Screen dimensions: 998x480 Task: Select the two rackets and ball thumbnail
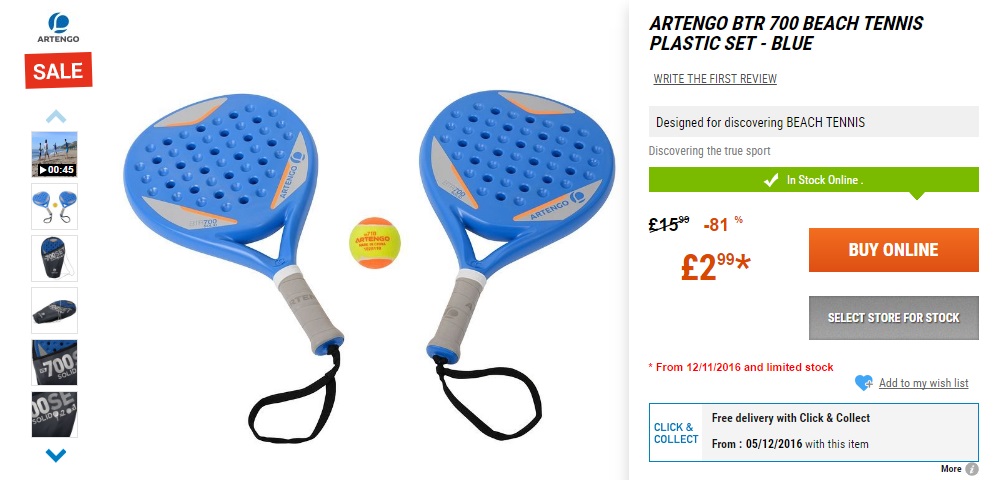(x=54, y=206)
